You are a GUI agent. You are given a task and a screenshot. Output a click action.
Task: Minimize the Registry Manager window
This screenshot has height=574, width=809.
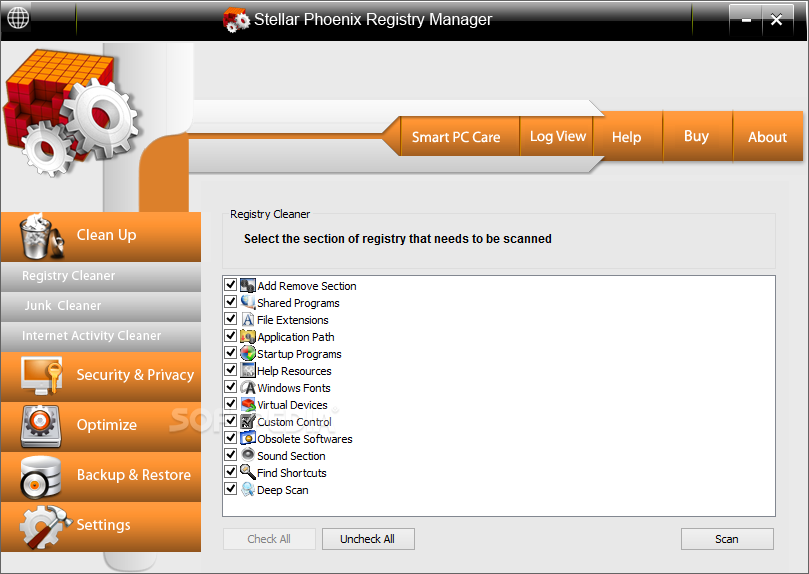(746, 21)
